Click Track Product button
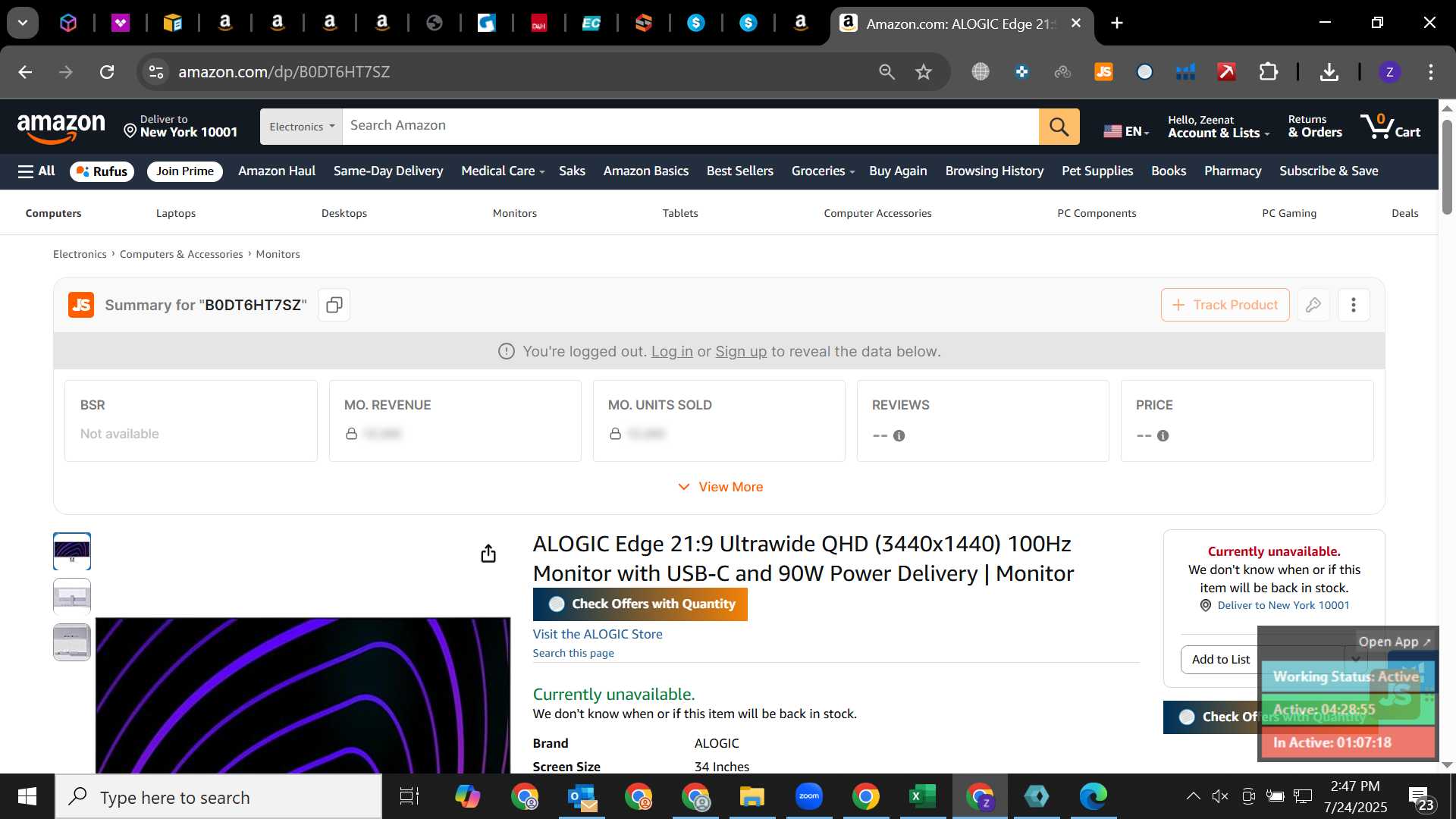The height and width of the screenshot is (819, 1456). click(1225, 305)
